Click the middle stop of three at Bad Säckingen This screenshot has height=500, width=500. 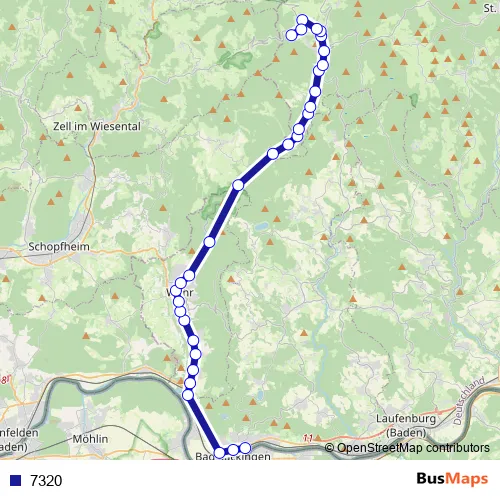[x=233, y=450]
